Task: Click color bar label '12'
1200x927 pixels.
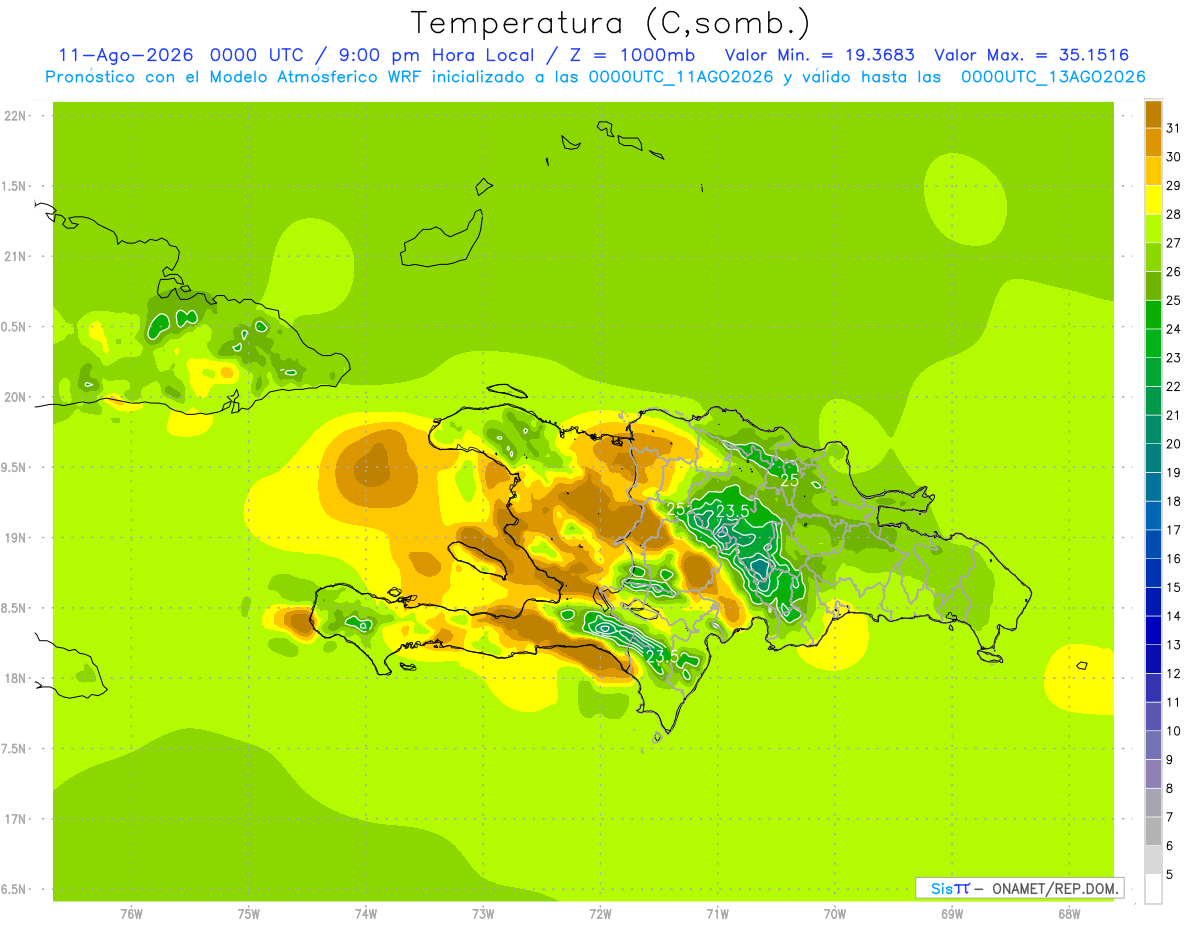Action: click(1173, 673)
